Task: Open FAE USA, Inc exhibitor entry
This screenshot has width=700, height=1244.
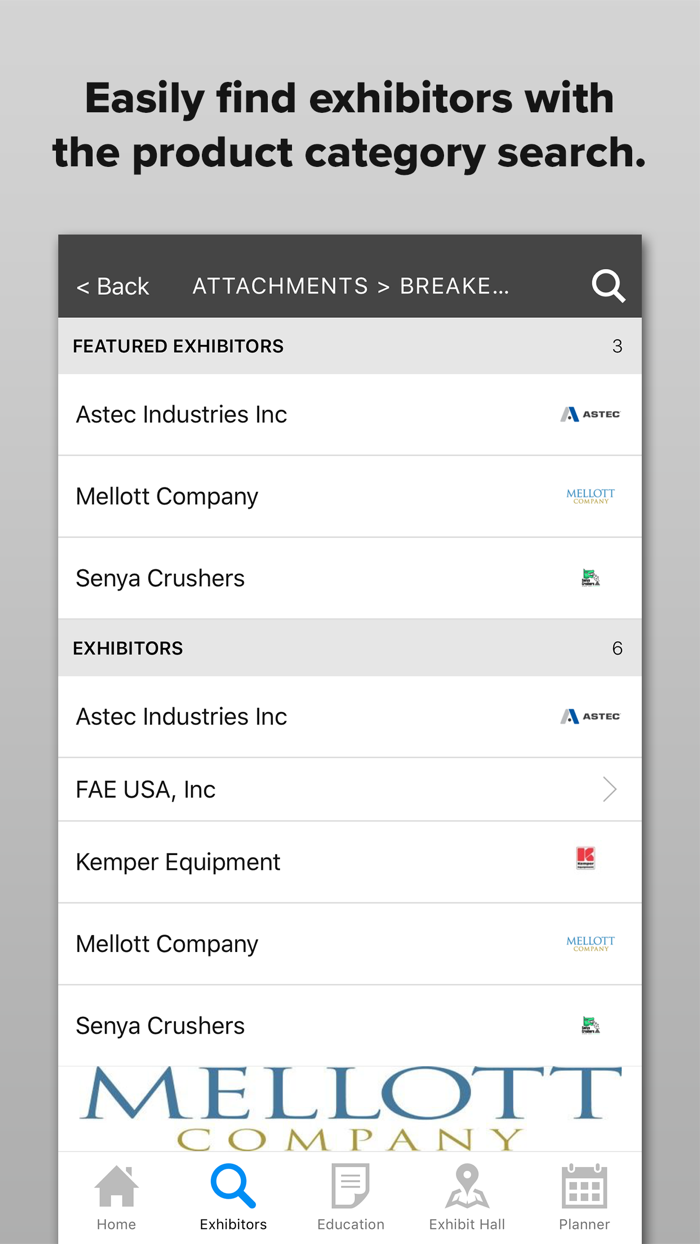Action: tap(146, 790)
